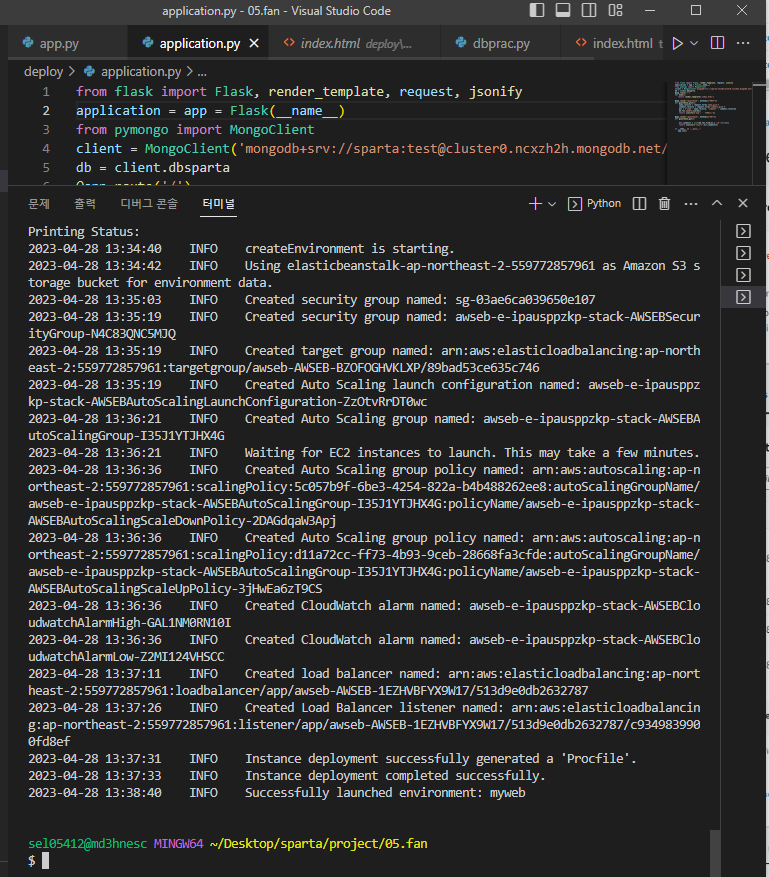Minimize the VS Code window
The height and width of the screenshot is (877, 769).
(x=650, y=10)
